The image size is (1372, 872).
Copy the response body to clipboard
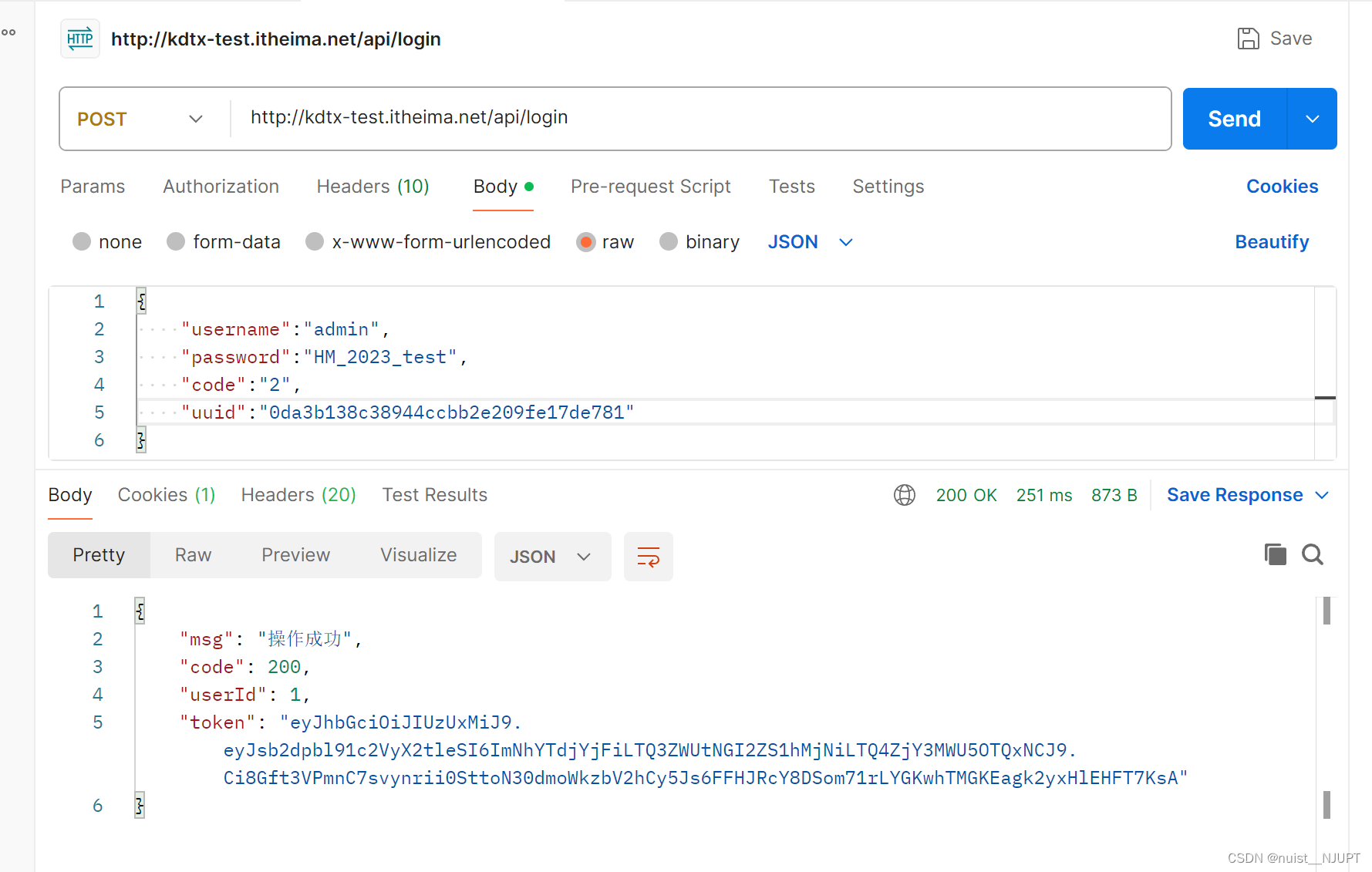point(1275,554)
